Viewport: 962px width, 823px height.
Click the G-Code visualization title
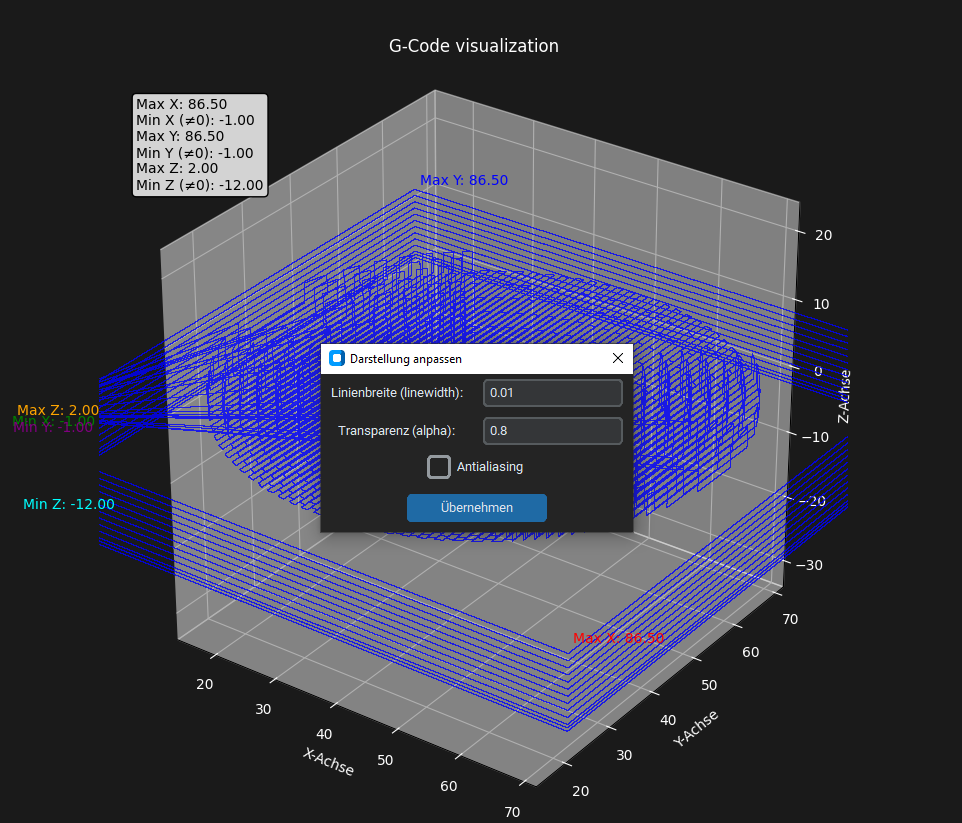point(474,45)
